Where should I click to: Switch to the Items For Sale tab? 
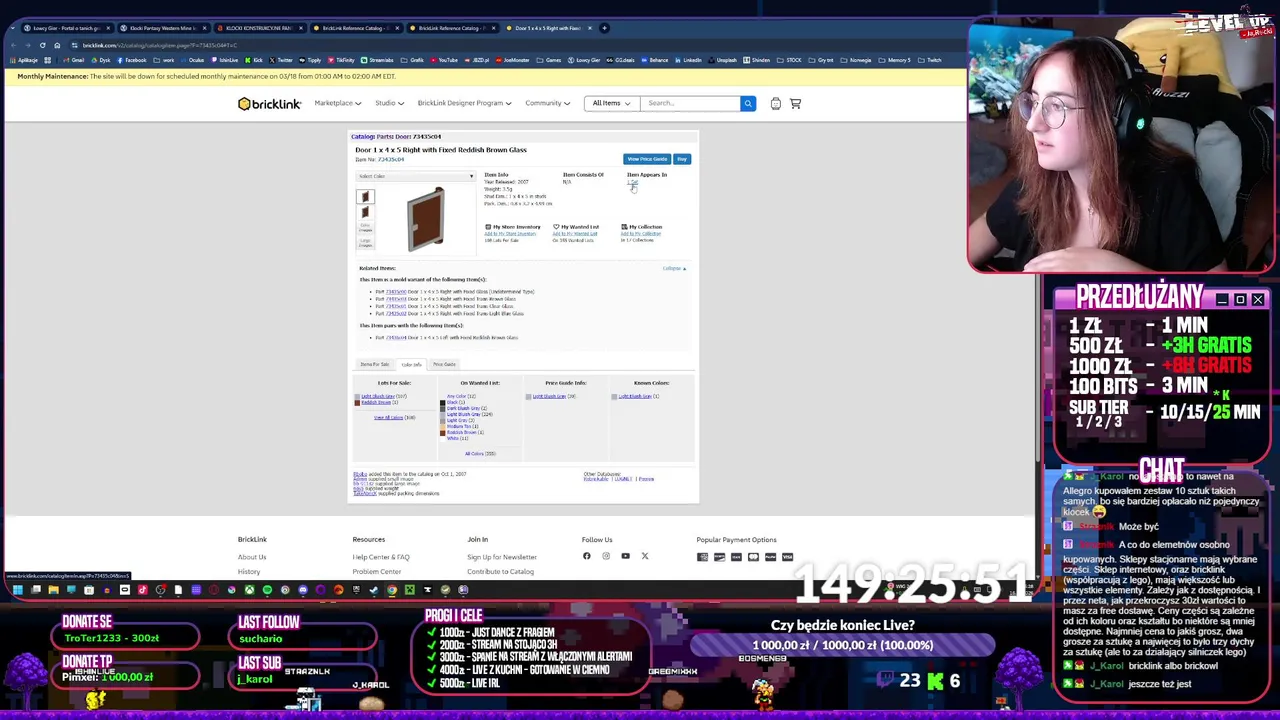click(x=375, y=364)
